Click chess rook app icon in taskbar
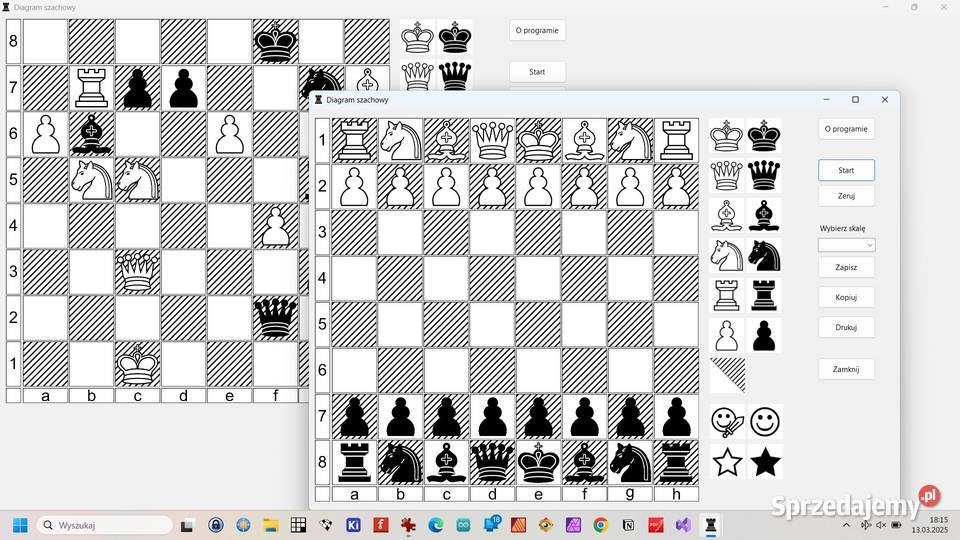This screenshot has height=540, width=960. [x=710, y=525]
